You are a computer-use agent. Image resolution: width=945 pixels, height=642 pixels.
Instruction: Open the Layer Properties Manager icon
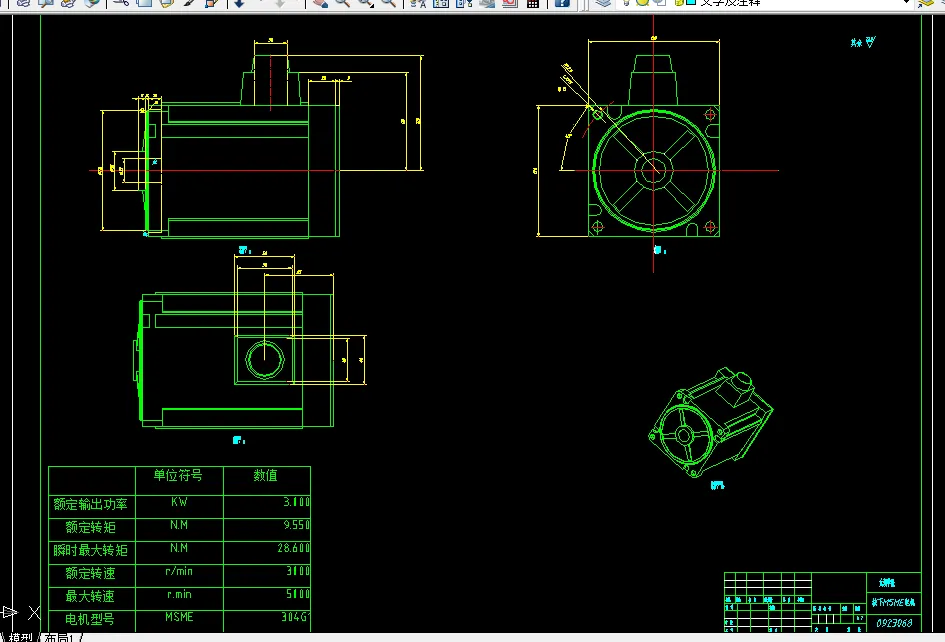click(603, 2)
